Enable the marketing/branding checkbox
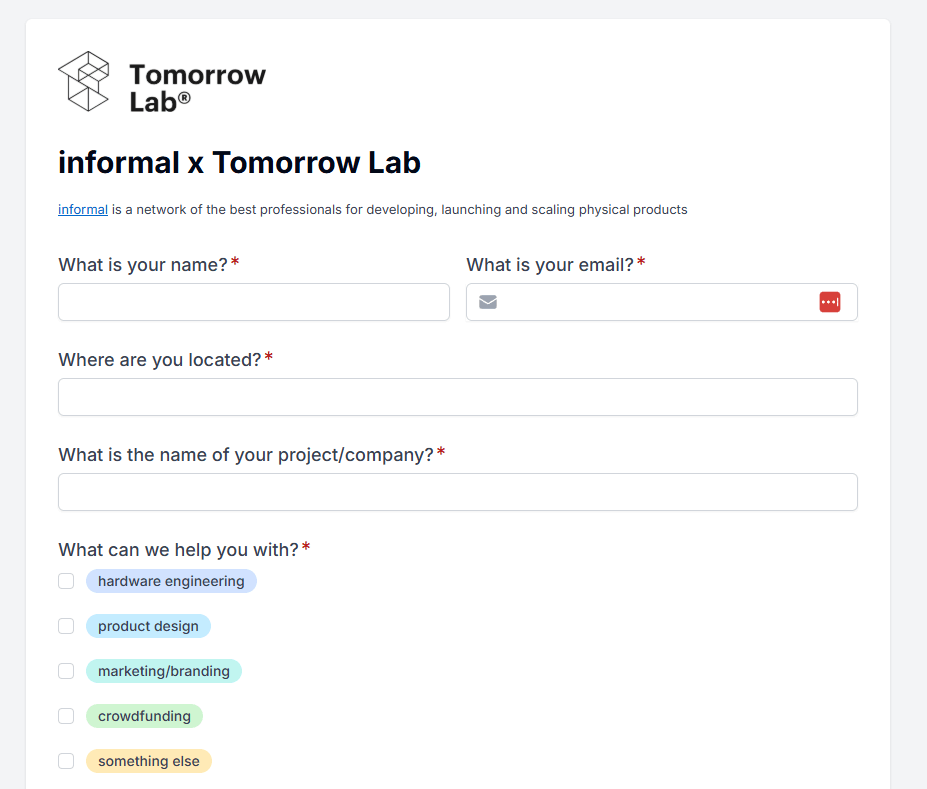The width and height of the screenshot is (927, 789). (66, 671)
